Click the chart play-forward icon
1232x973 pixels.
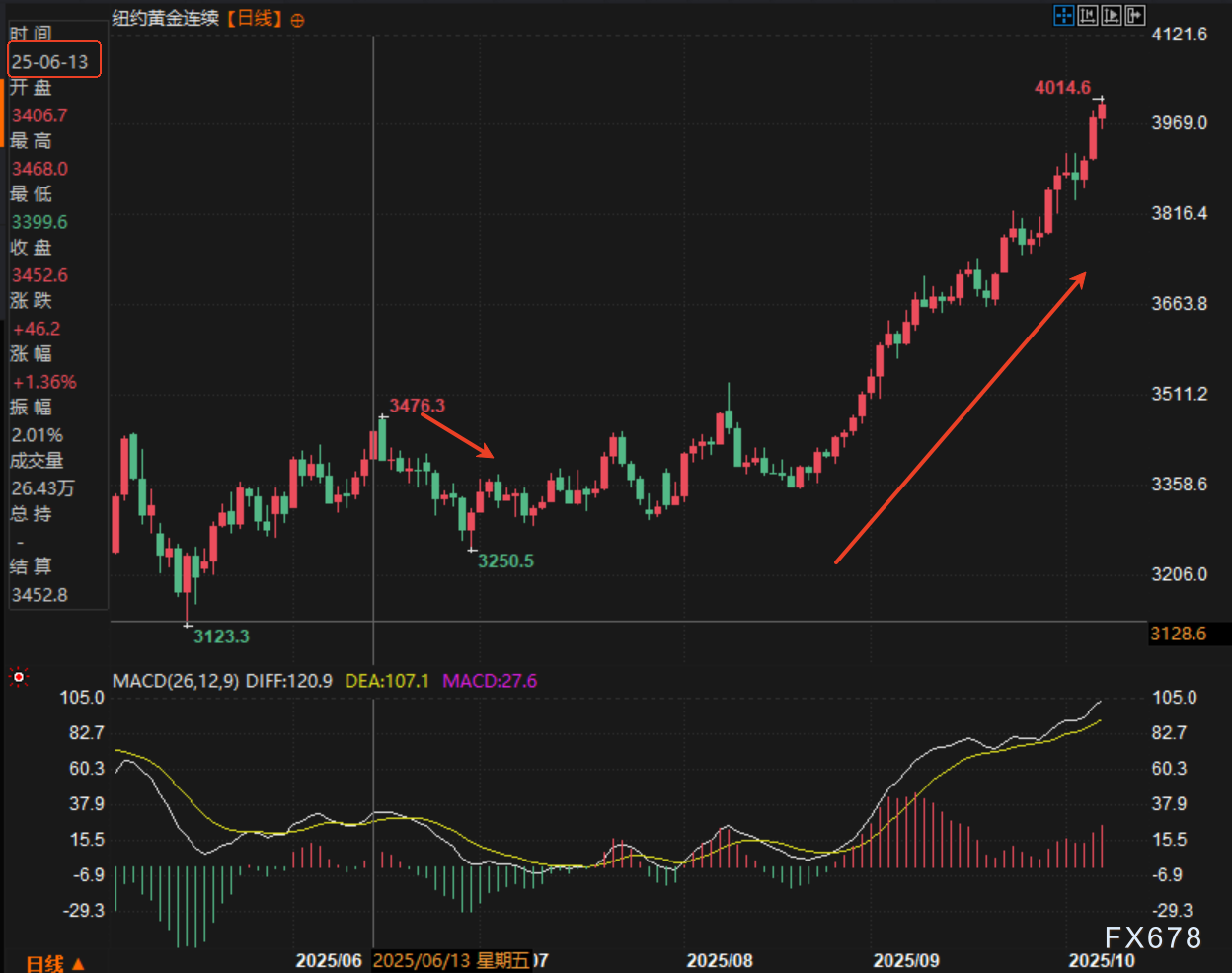pyautogui.click(x=1112, y=15)
